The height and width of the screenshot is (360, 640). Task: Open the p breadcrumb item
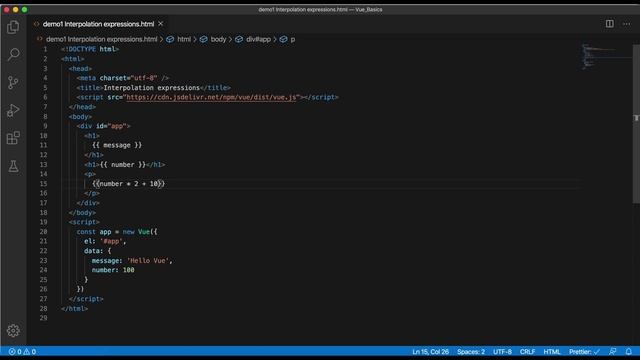292,39
